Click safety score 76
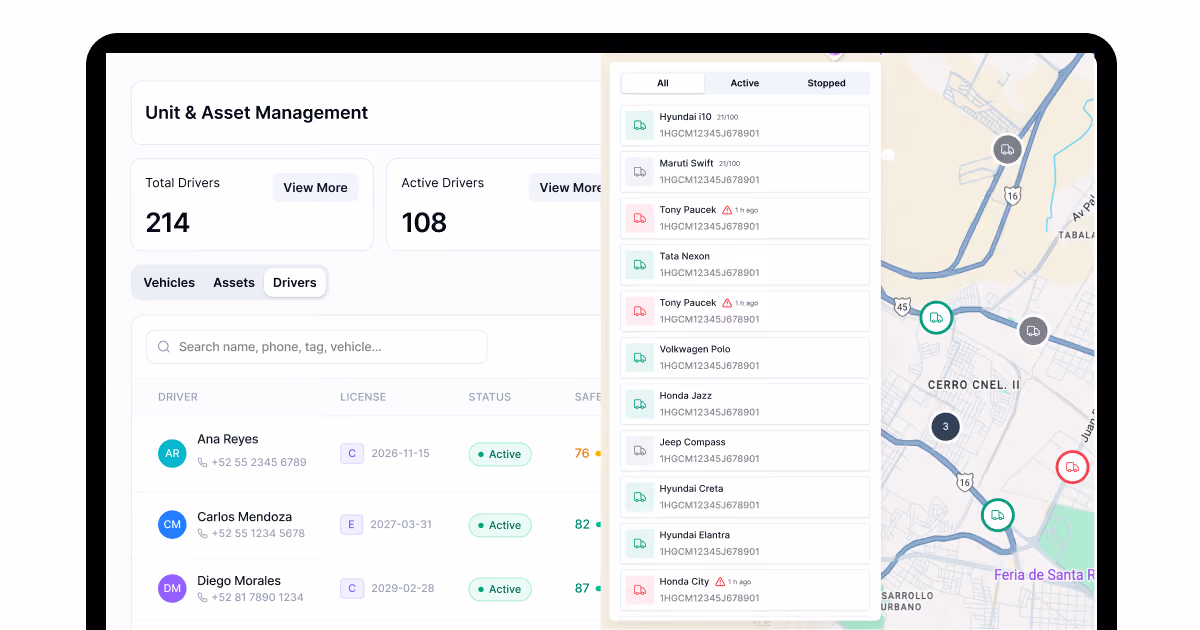Image resolution: width=1200 pixels, height=630 pixels. 582,453
